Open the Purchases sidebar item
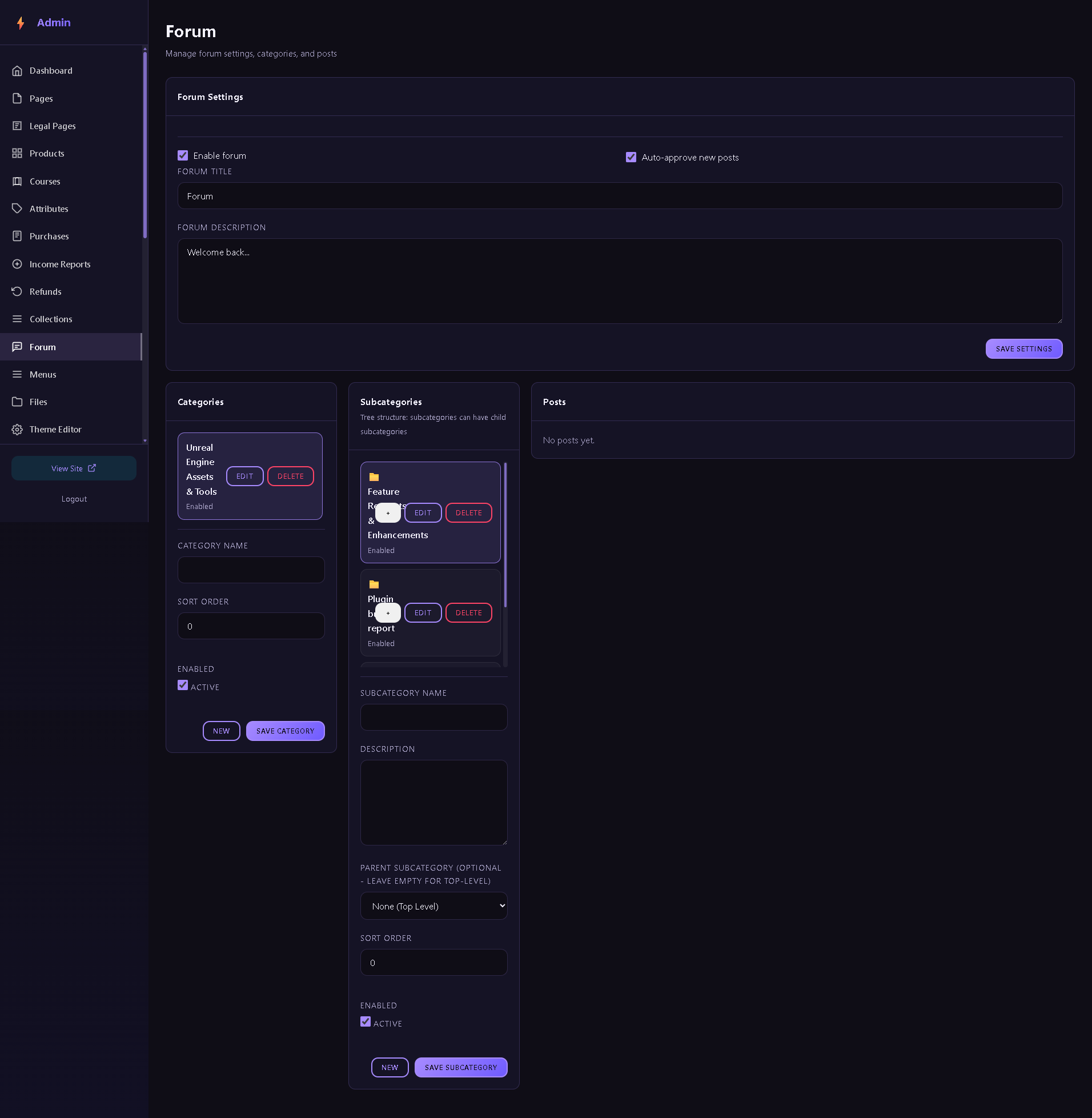 71,237
